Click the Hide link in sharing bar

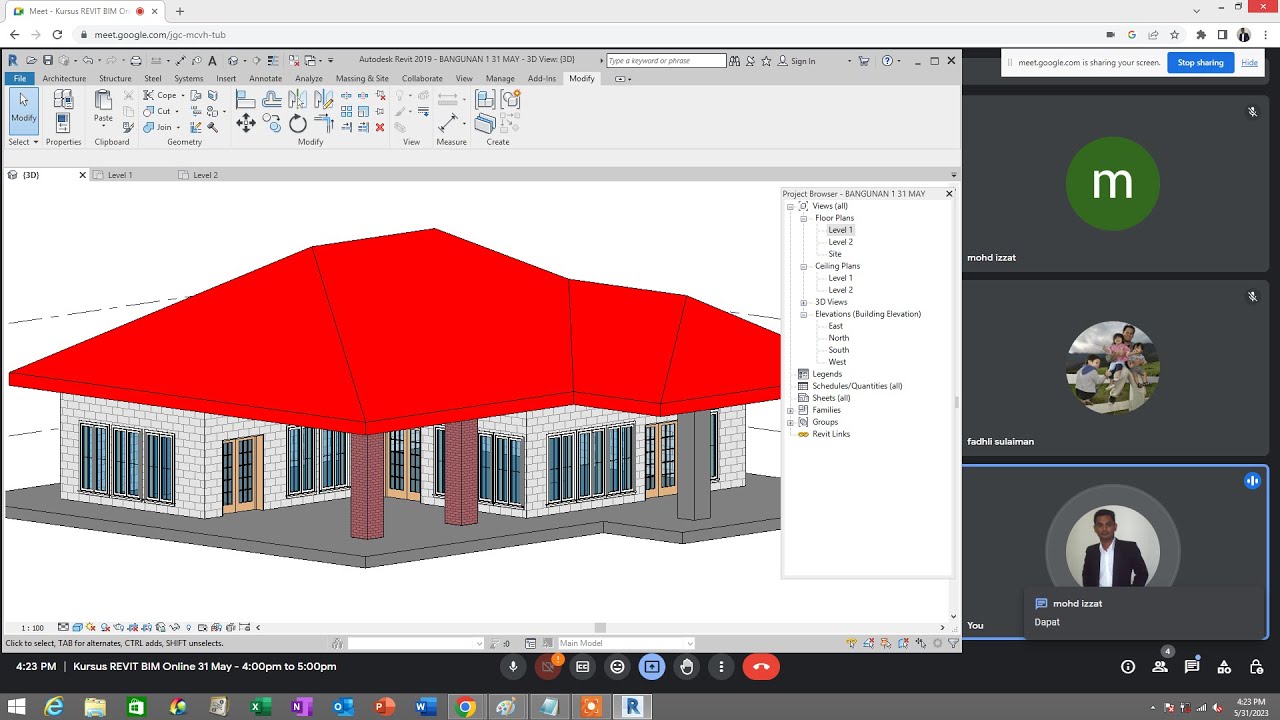click(1250, 62)
